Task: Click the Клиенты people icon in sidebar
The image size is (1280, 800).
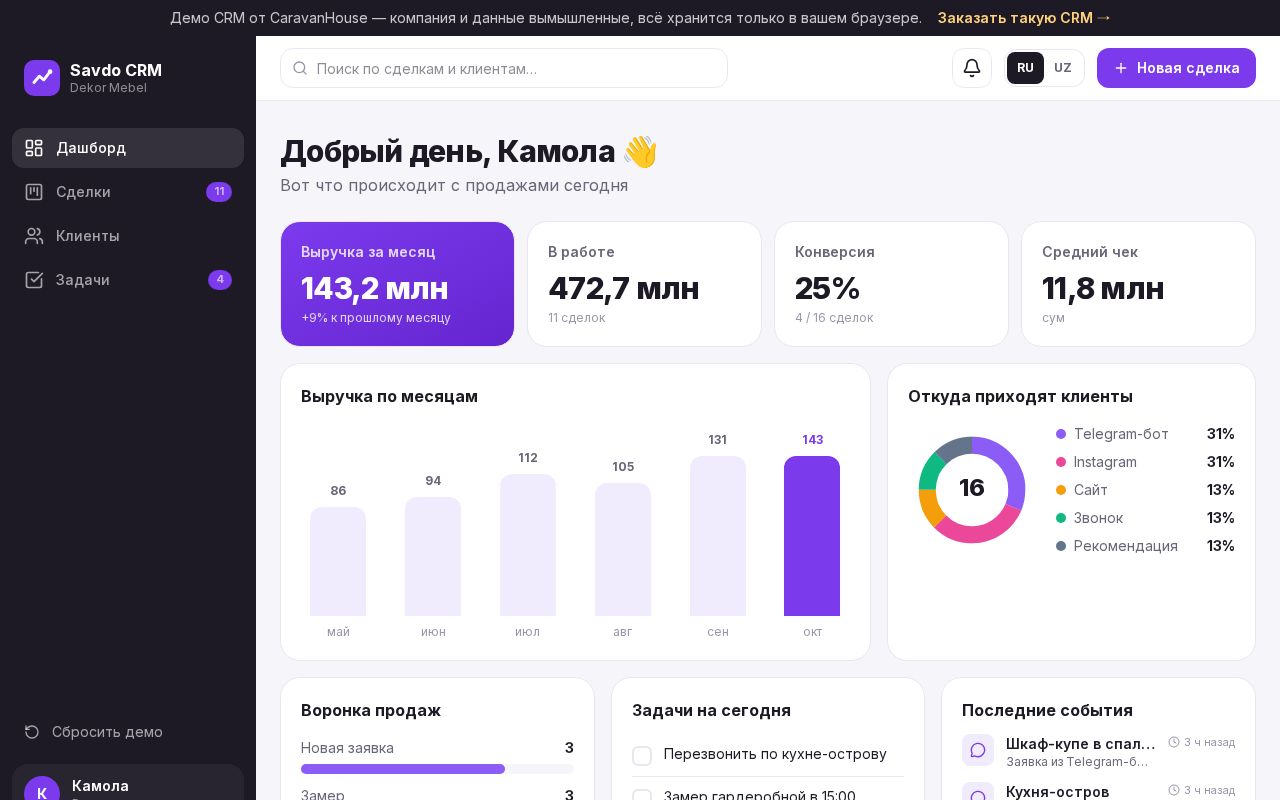Action: [34, 236]
